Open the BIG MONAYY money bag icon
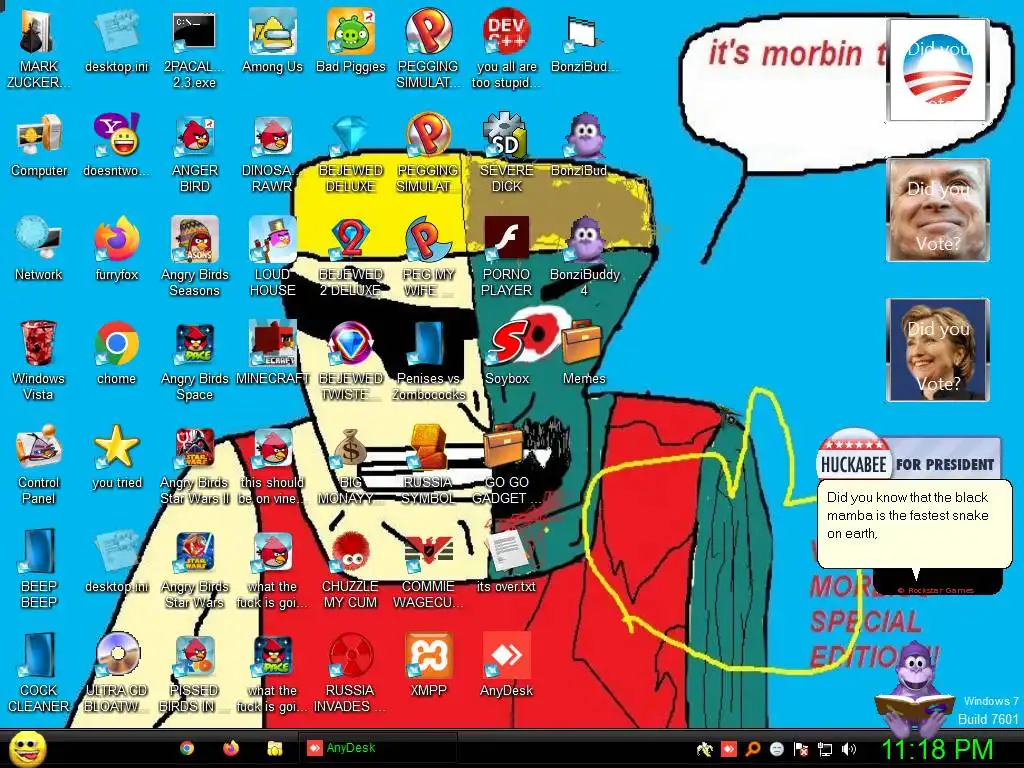The height and width of the screenshot is (768, 1024). click(x=351, y=448)
